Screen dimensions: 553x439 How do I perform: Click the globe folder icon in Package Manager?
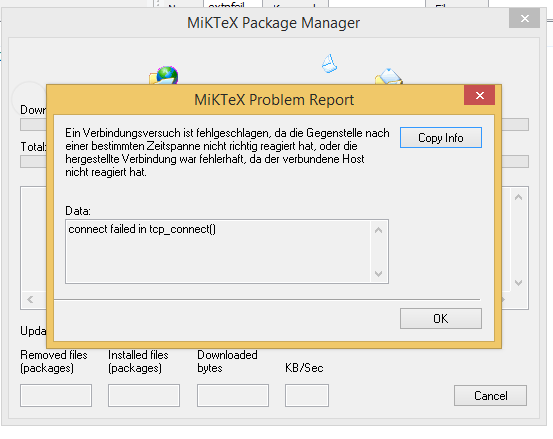[x=164, y=75]
